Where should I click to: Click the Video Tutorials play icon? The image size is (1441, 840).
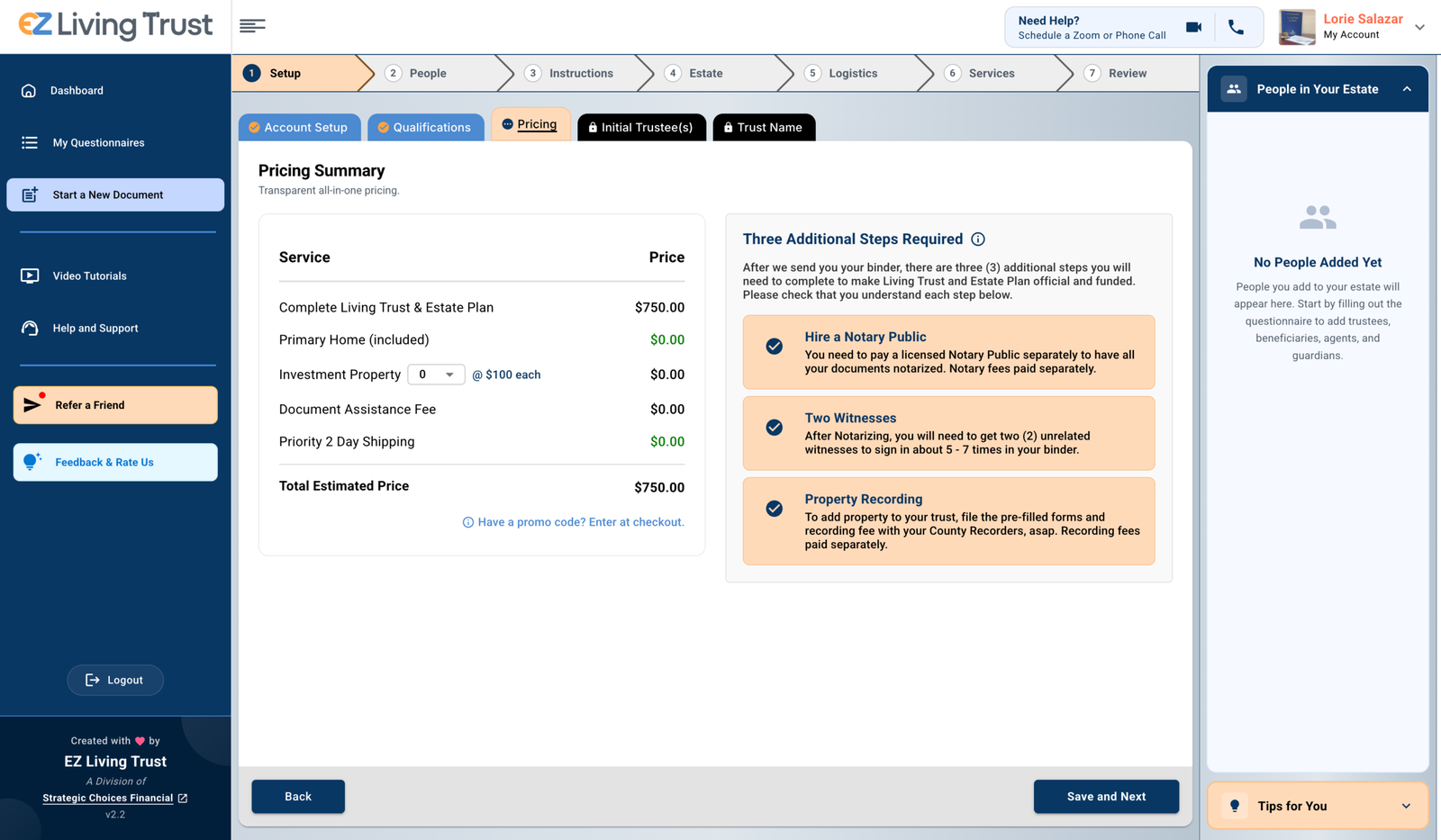(x=30, y=276)
